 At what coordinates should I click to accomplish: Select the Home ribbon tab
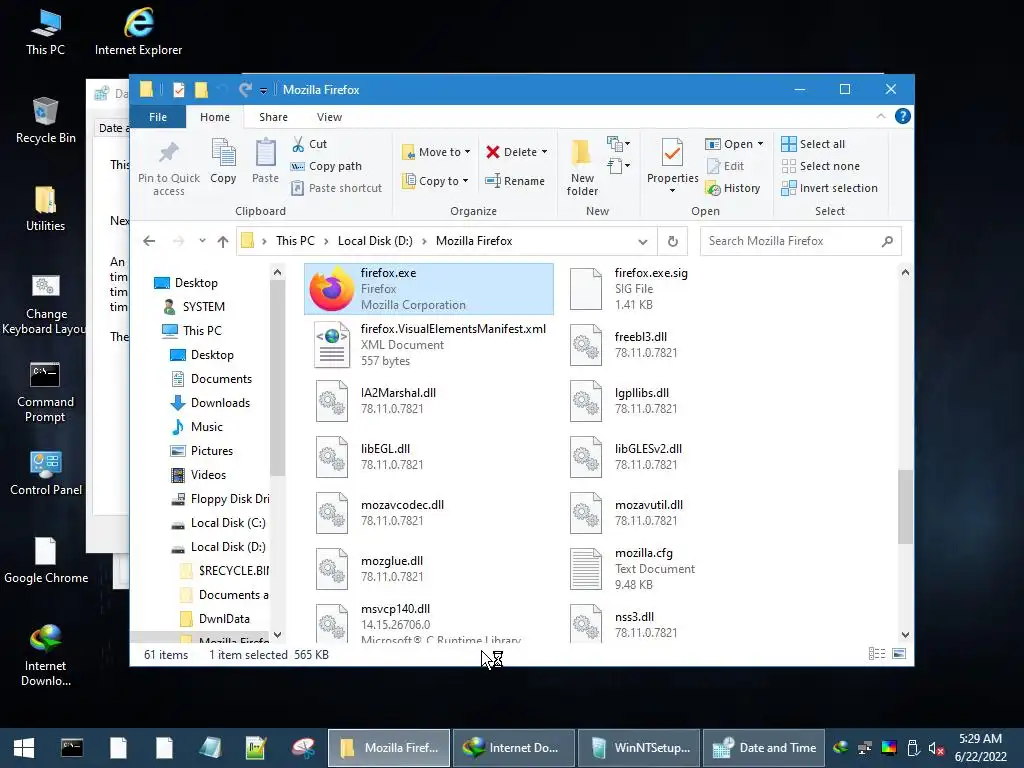tap(215, 117)
